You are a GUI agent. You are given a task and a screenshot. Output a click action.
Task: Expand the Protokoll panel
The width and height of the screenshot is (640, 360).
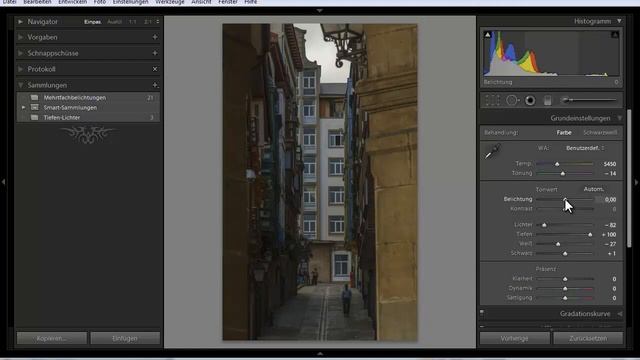pyautogui.click(x=20, y=69)
